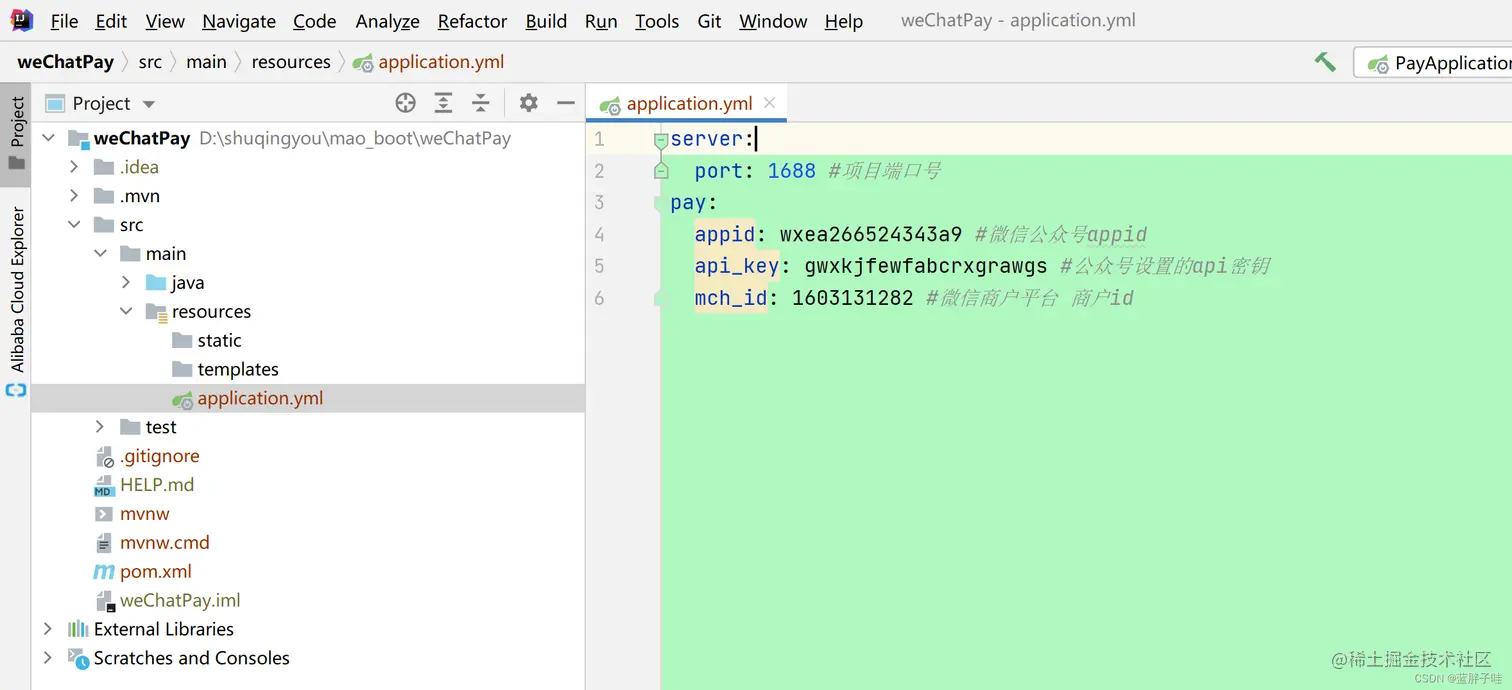Expand the java folder
This screenshot has height=690, width=1512.
coord(126,283)
